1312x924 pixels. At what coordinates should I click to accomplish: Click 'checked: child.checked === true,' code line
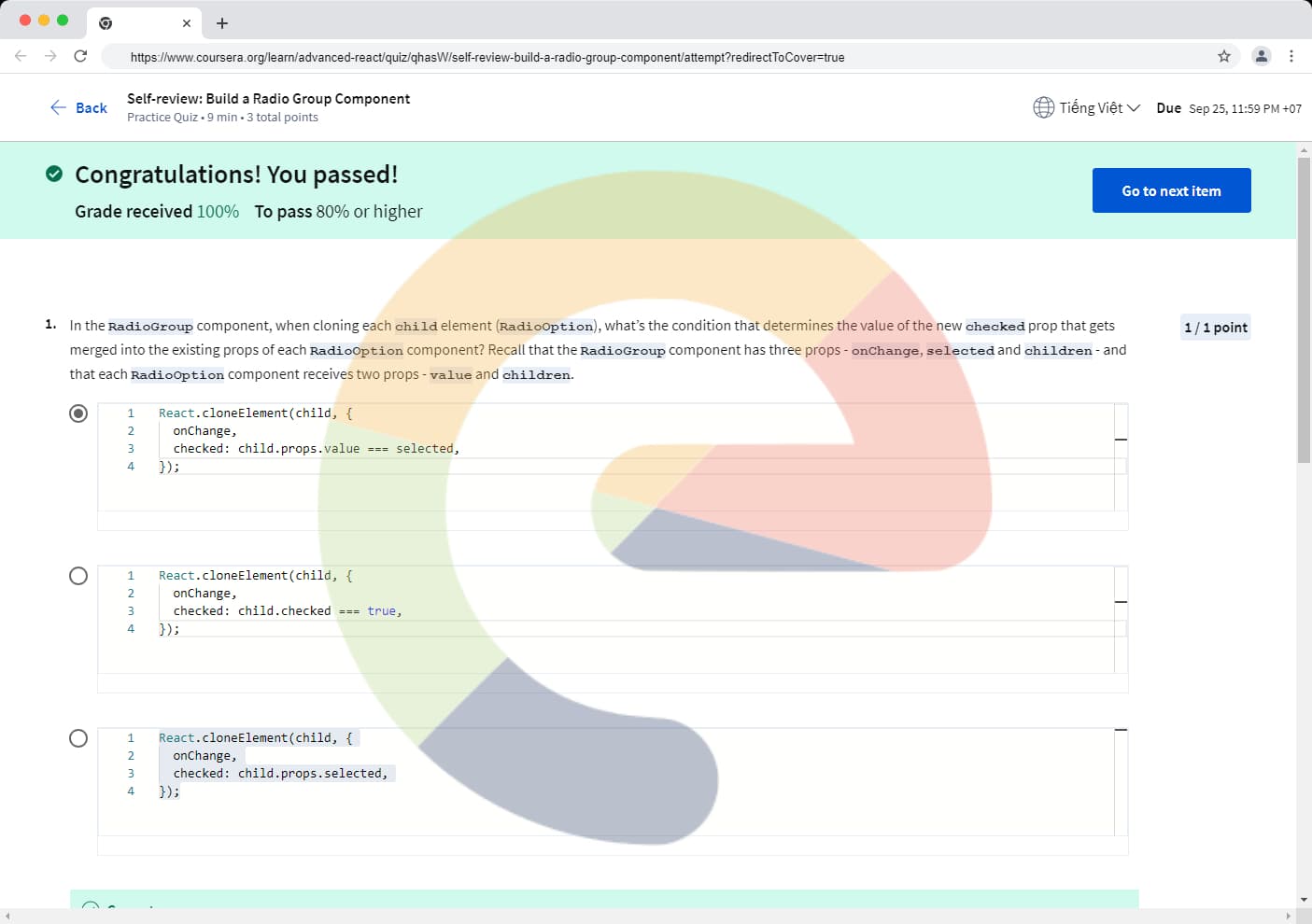287,611
